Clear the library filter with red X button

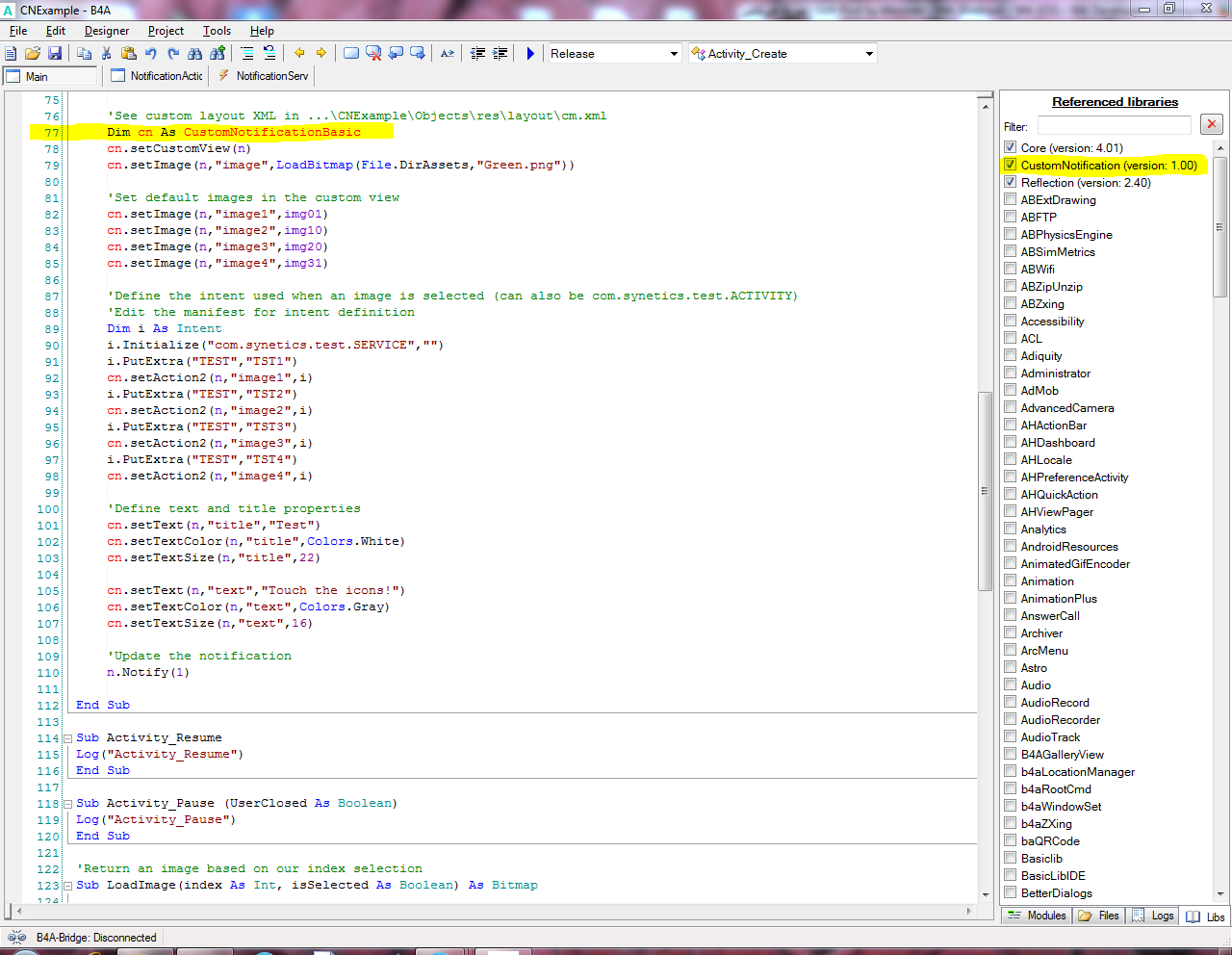click(1212, 124)
